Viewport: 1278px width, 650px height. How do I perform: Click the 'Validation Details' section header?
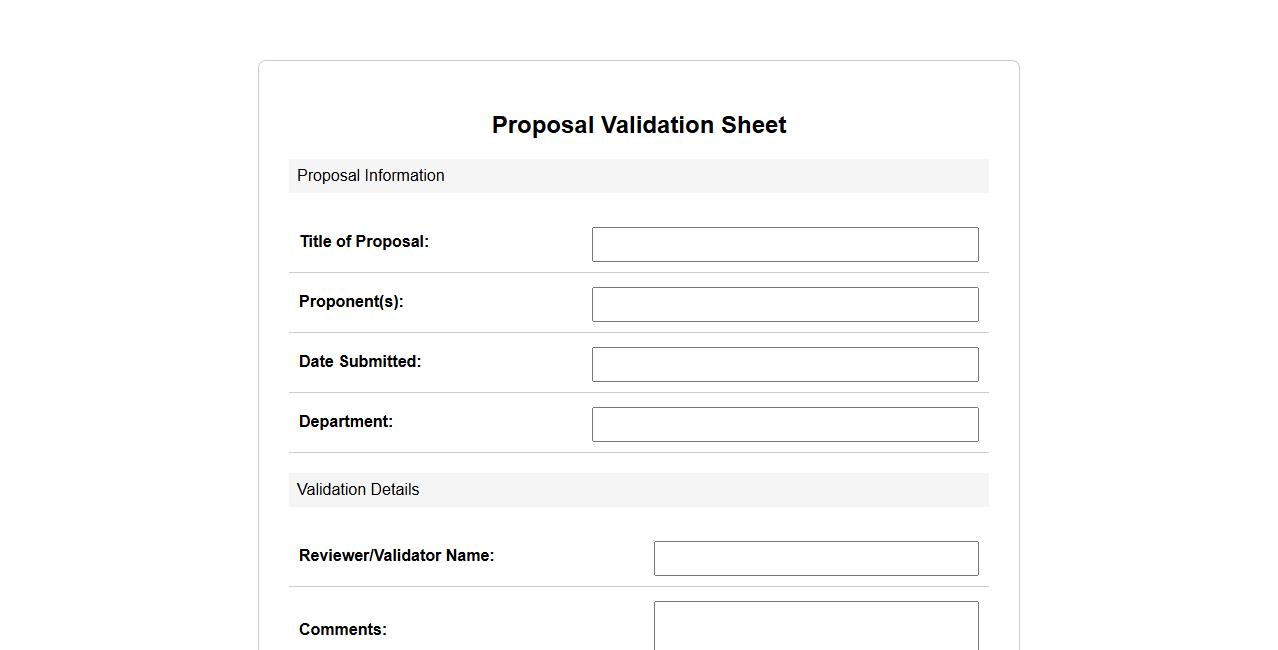(x=358, y=490)
